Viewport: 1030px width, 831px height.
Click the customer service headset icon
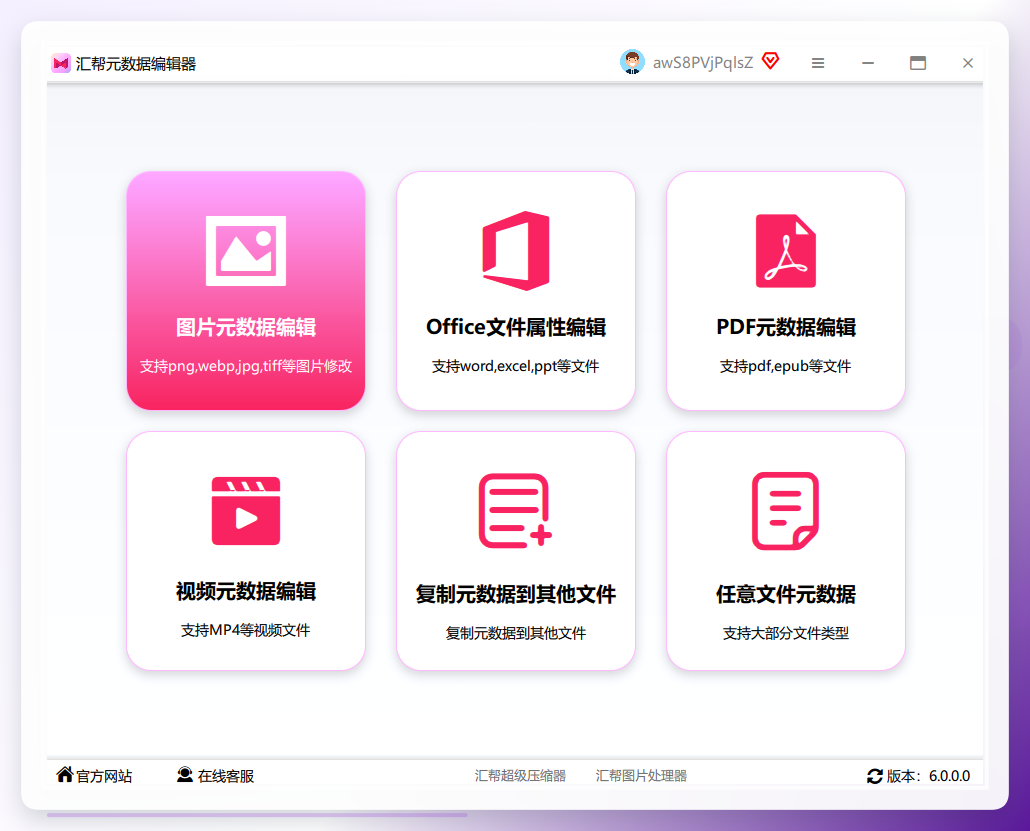pyautogui.click(x=185, y=775)
